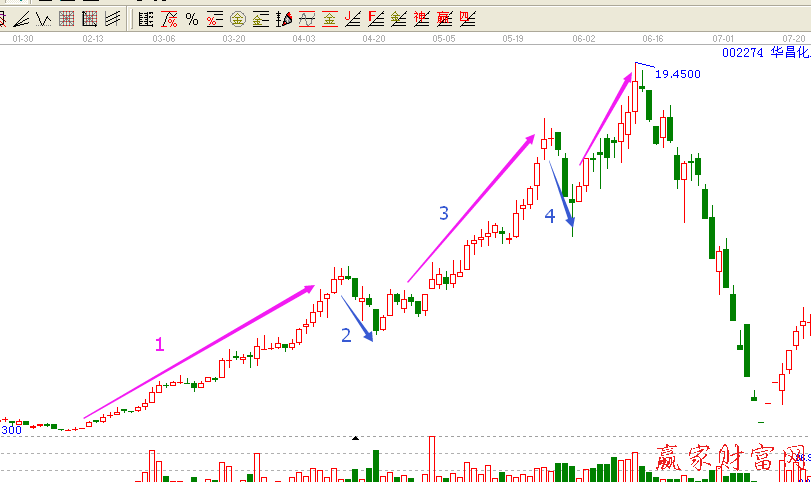Click the 金 icon with red underline
This screenshot has height=482, width=811.
[329, 18]
